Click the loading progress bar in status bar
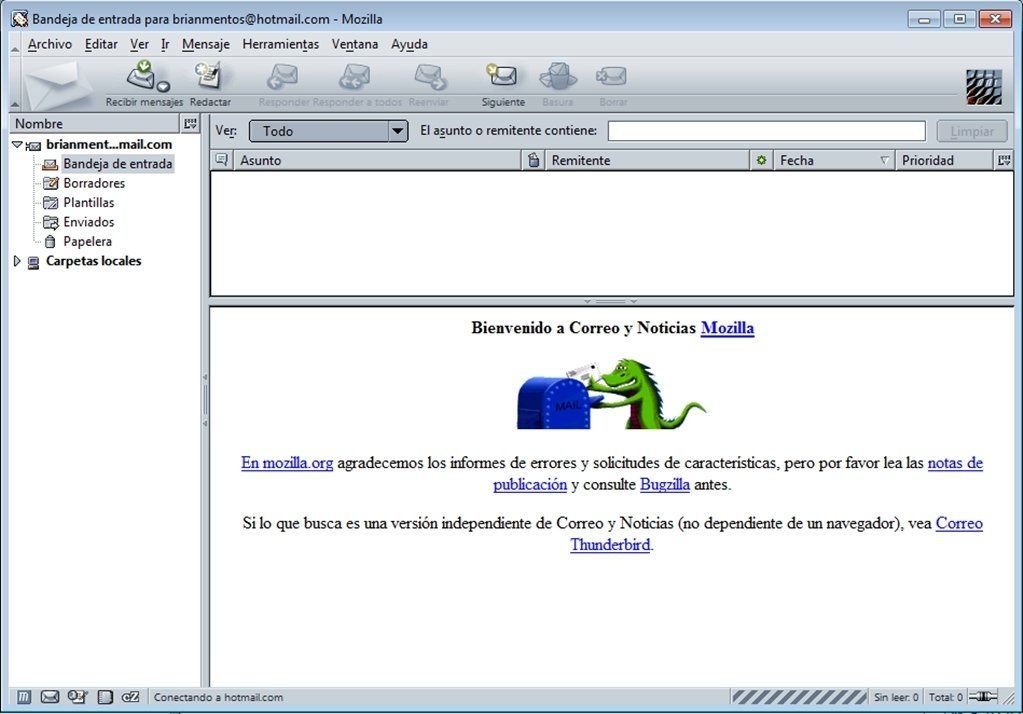This screenshot has width=1023, height=714. pyautogui.click(x=799, y=697)
